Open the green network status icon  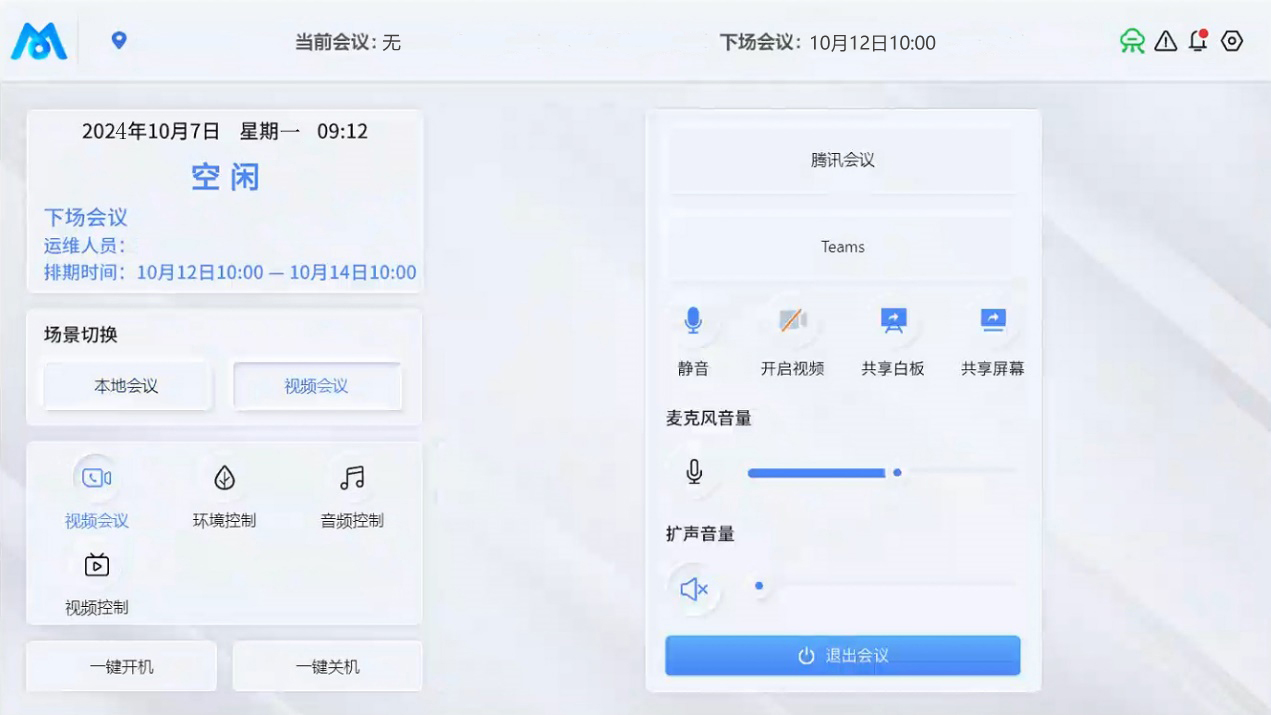coord(1132,41)
